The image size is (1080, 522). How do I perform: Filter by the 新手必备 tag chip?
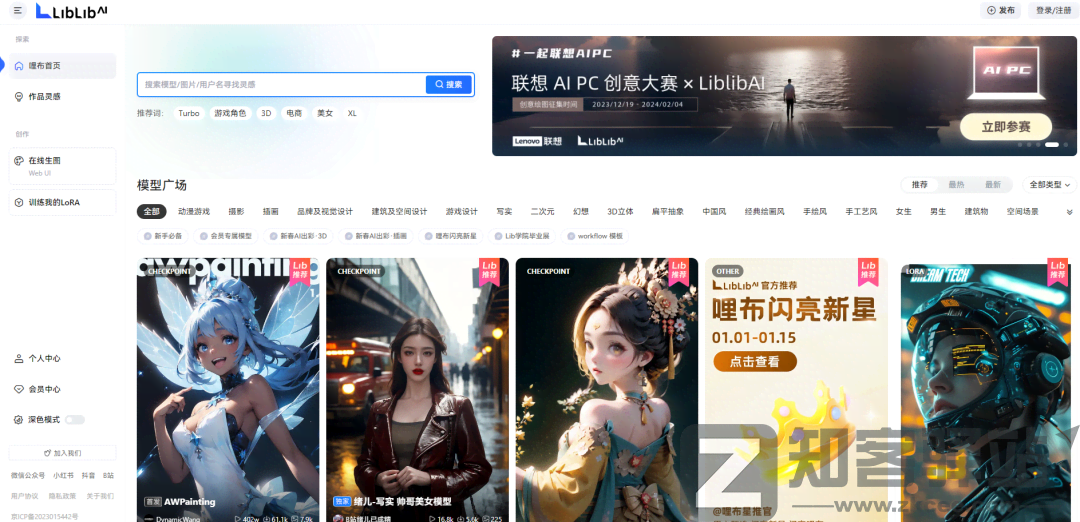tap(164, 236)
